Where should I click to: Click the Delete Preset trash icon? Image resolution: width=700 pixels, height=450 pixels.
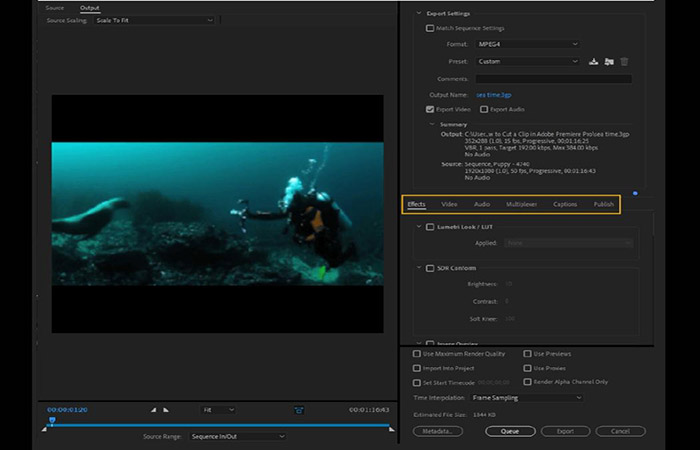[624, 62]
